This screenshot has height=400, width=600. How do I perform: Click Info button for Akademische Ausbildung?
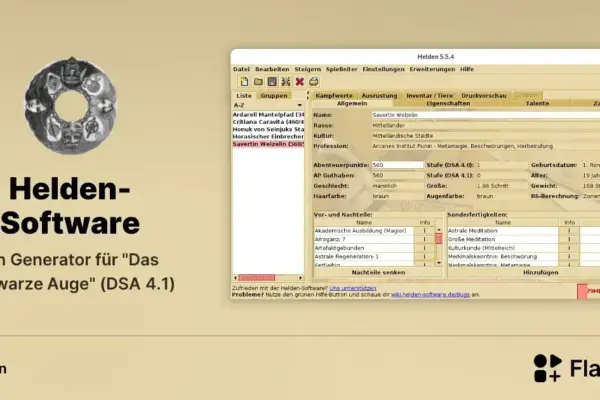tap(424, 231)
